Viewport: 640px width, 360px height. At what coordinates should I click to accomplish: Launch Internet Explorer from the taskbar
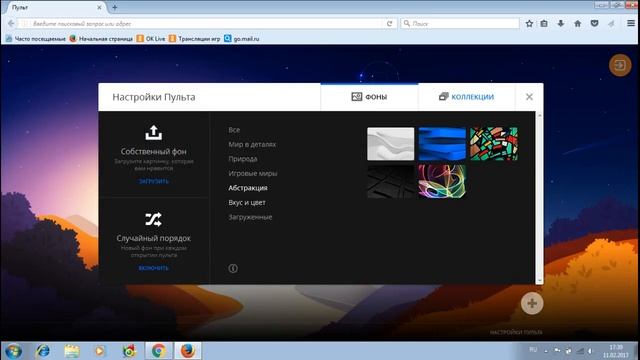[x=42, y=351]
